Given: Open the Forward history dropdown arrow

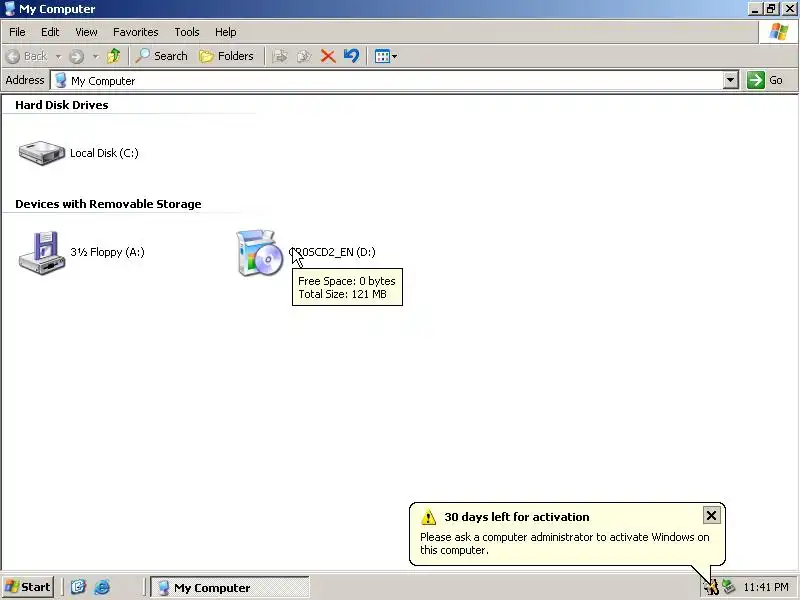Looking at the screenshot, I should click(95, 56).
